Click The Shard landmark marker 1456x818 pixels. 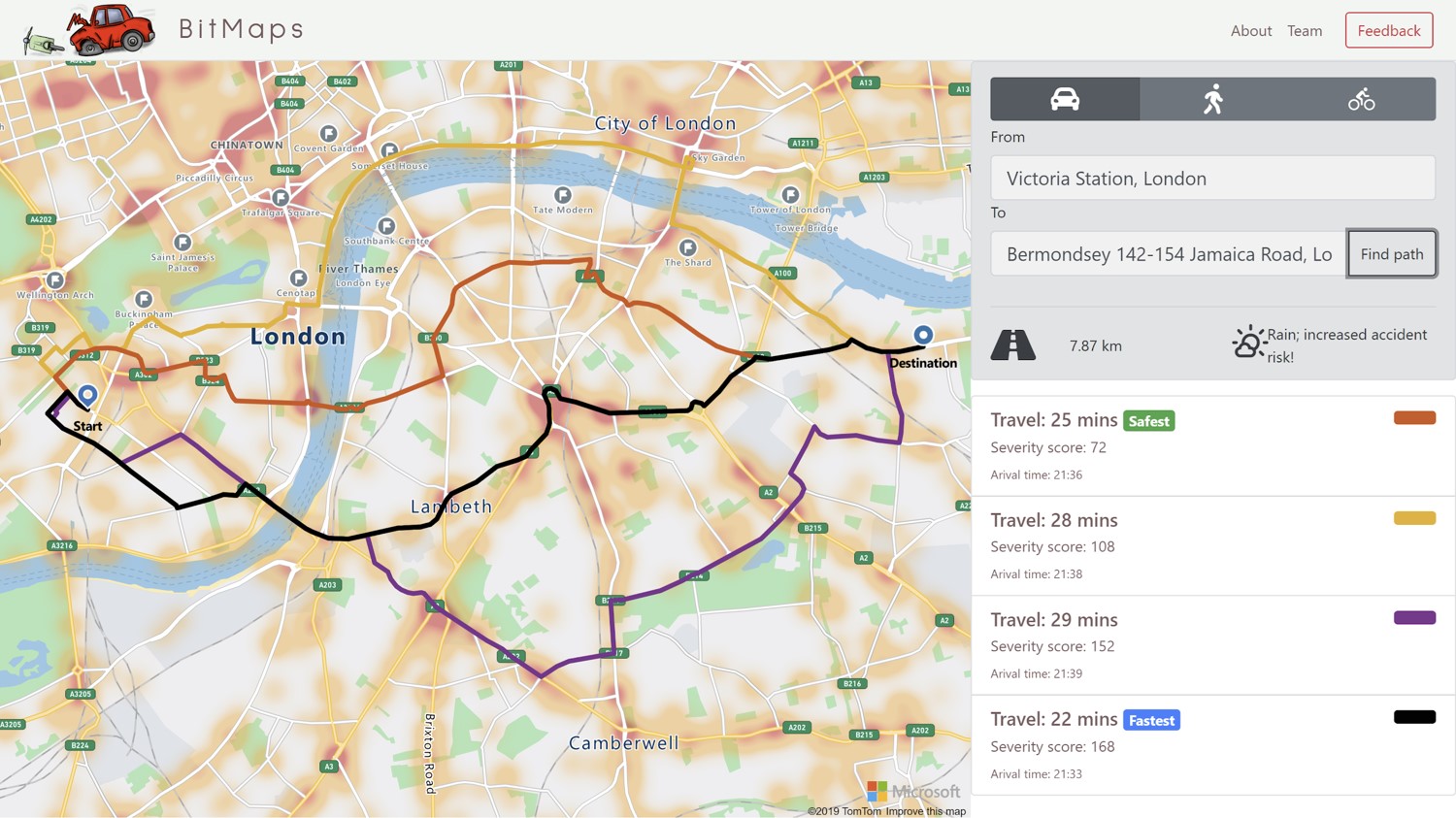coord(687,247)
